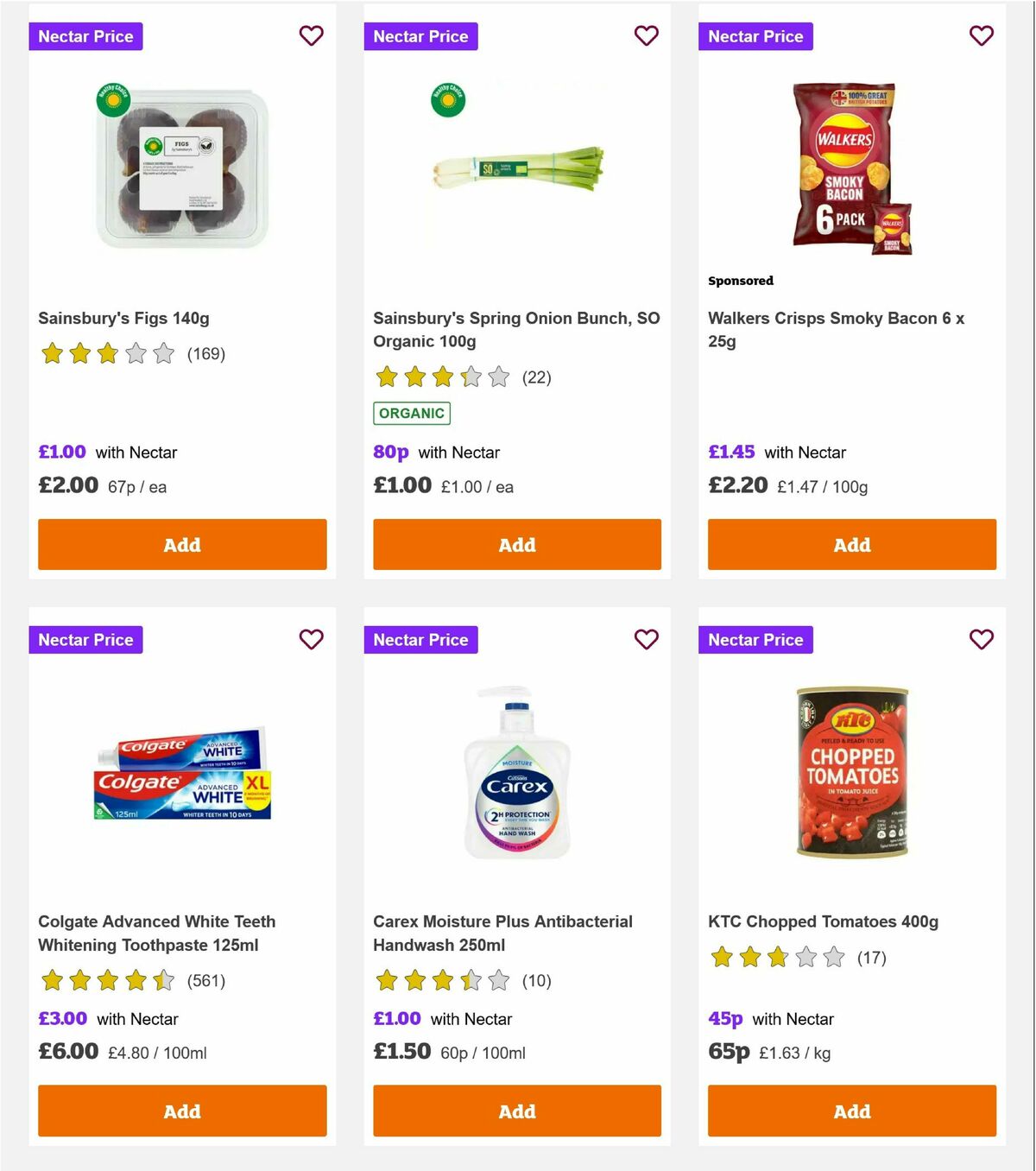
Task: Select the ORGANIC label on spring onions
Action: [x=412, y=414]
